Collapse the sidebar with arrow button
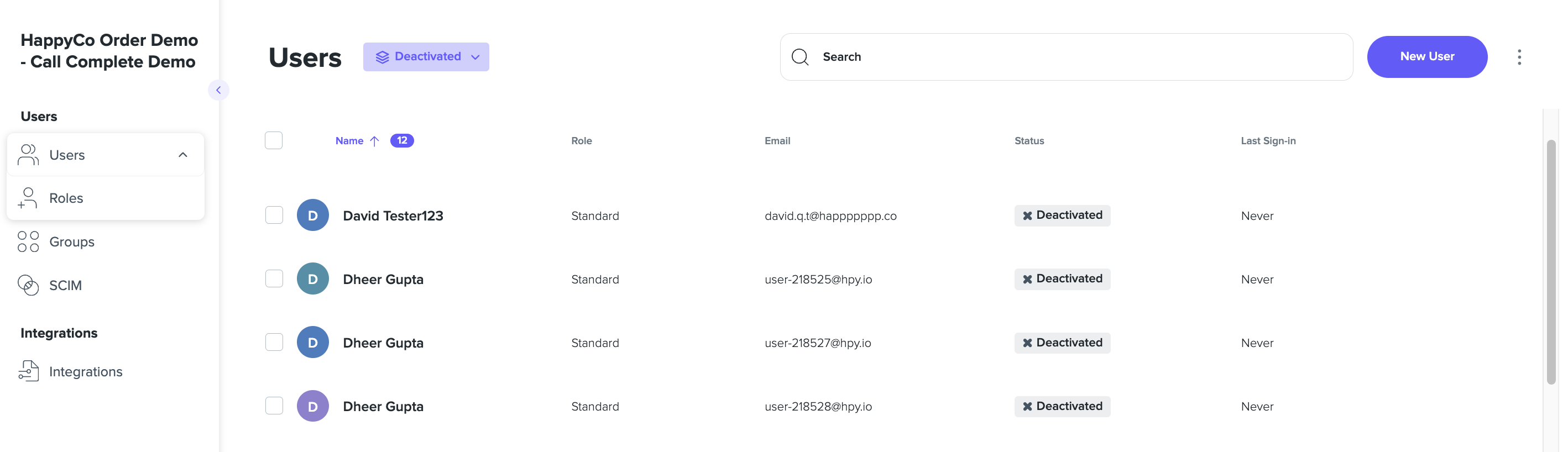 pos(218,90)
